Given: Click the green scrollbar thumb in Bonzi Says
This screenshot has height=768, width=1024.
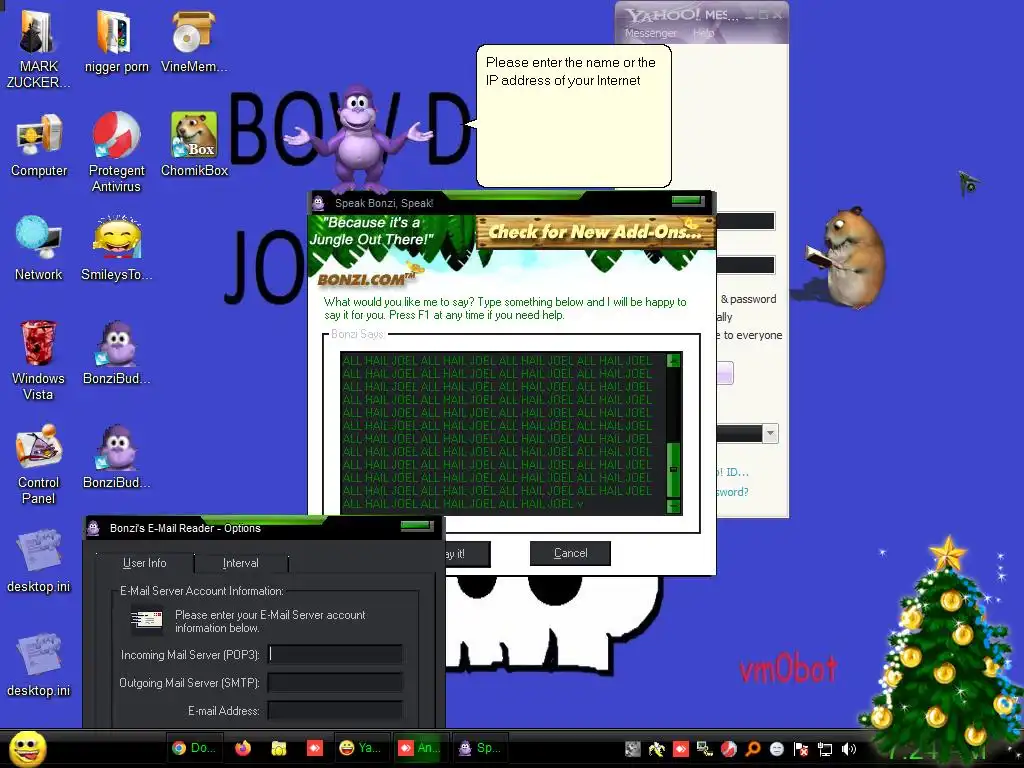Looking at the screenshot, I should pos(674,470).
